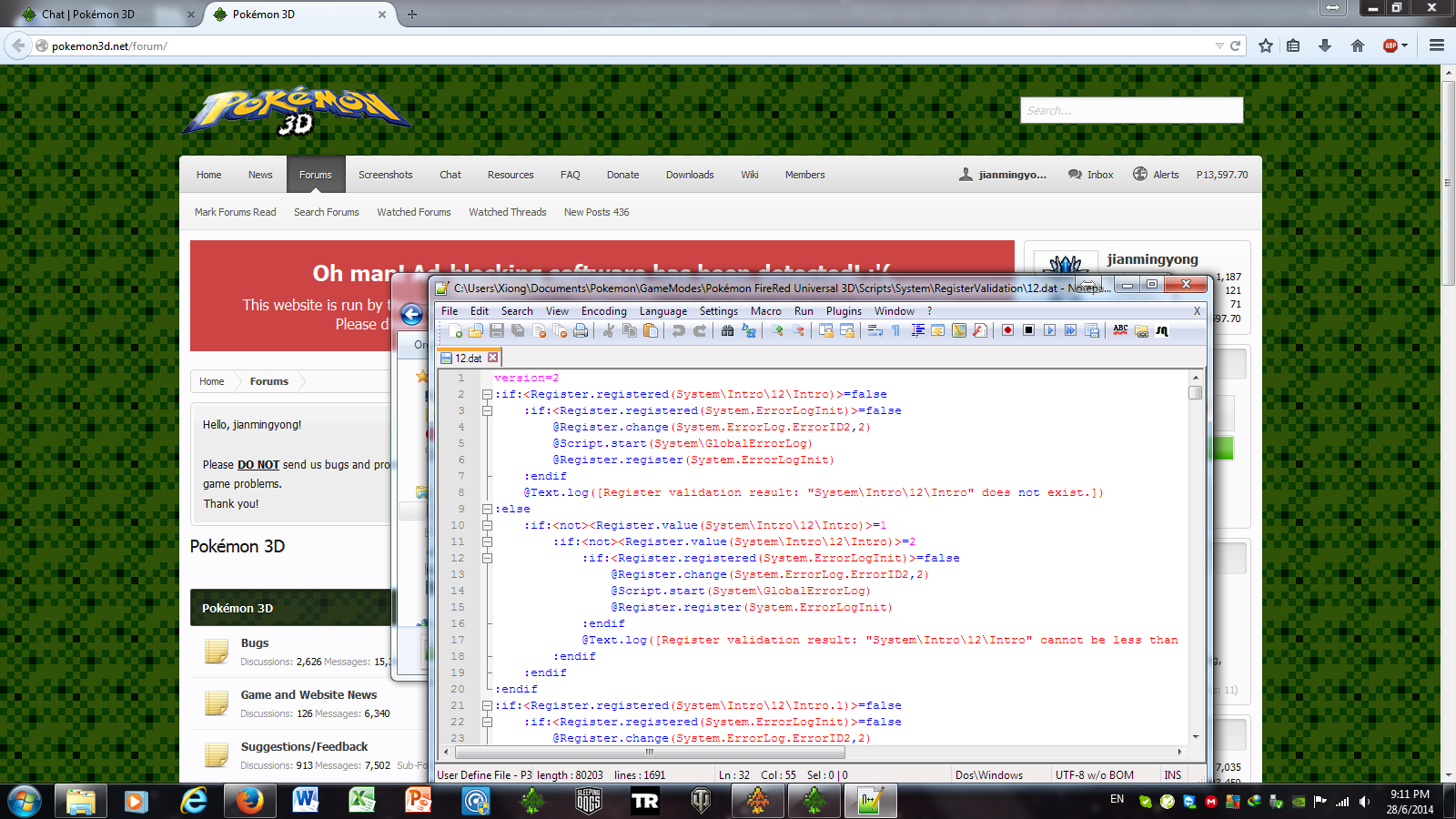The height and width of the screenshot is (819, 1456).
Task: Click the forum Search input field
Action: click(x=1131, y=110)
